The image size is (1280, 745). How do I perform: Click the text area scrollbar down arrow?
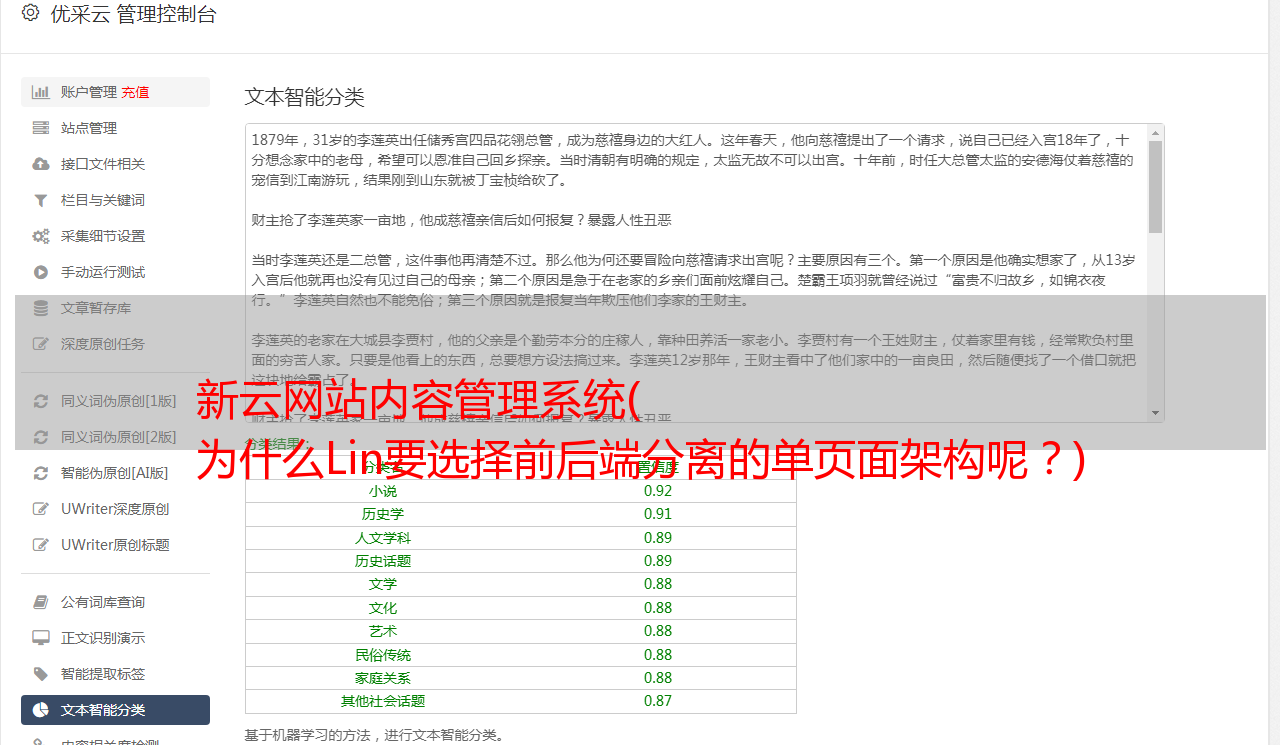tap(1155, 412)
